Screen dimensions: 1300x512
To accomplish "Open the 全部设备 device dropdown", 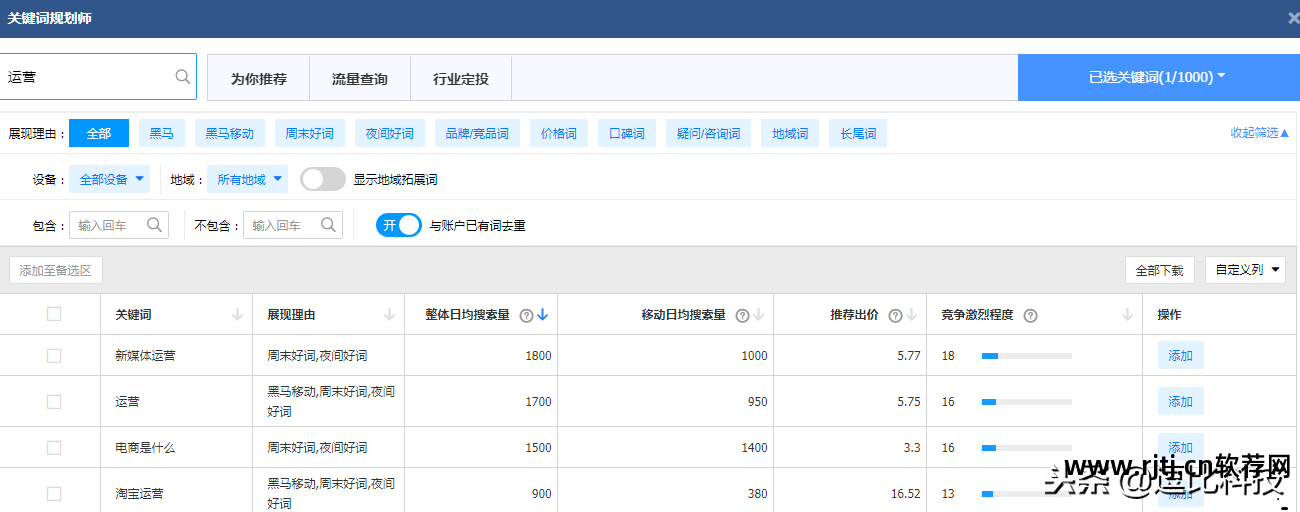I will click(x=110, y=179).
